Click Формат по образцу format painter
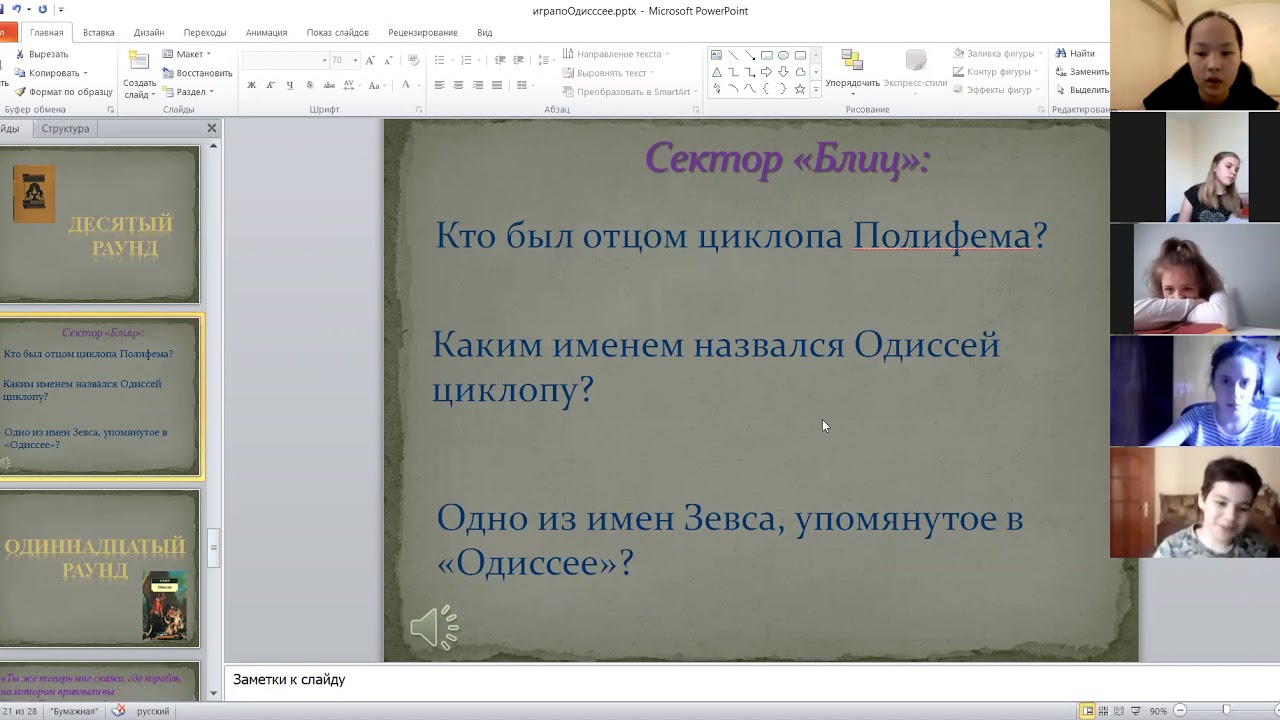Screen dimensions: 1280x720 pyautogui.click(x=63, y=91)
